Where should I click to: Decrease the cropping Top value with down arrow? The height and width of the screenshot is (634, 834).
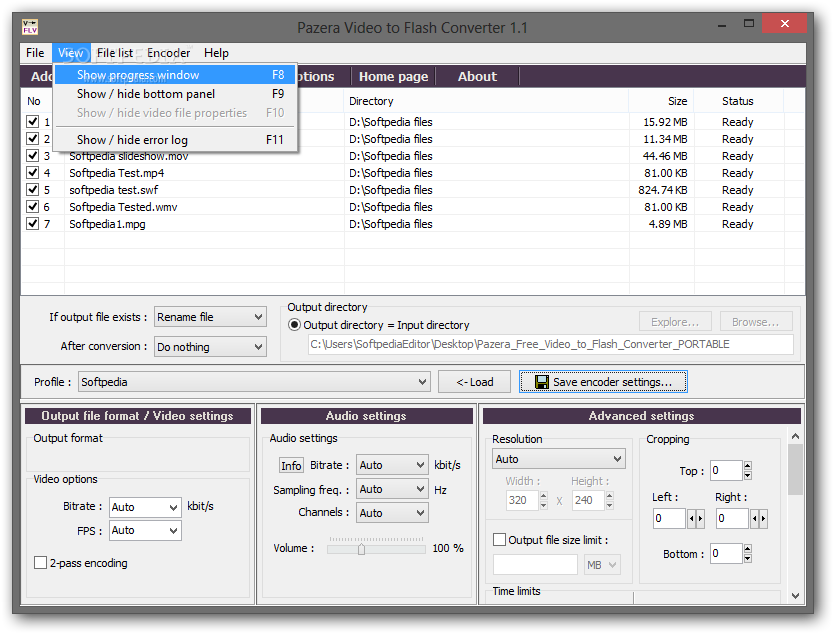748,475
